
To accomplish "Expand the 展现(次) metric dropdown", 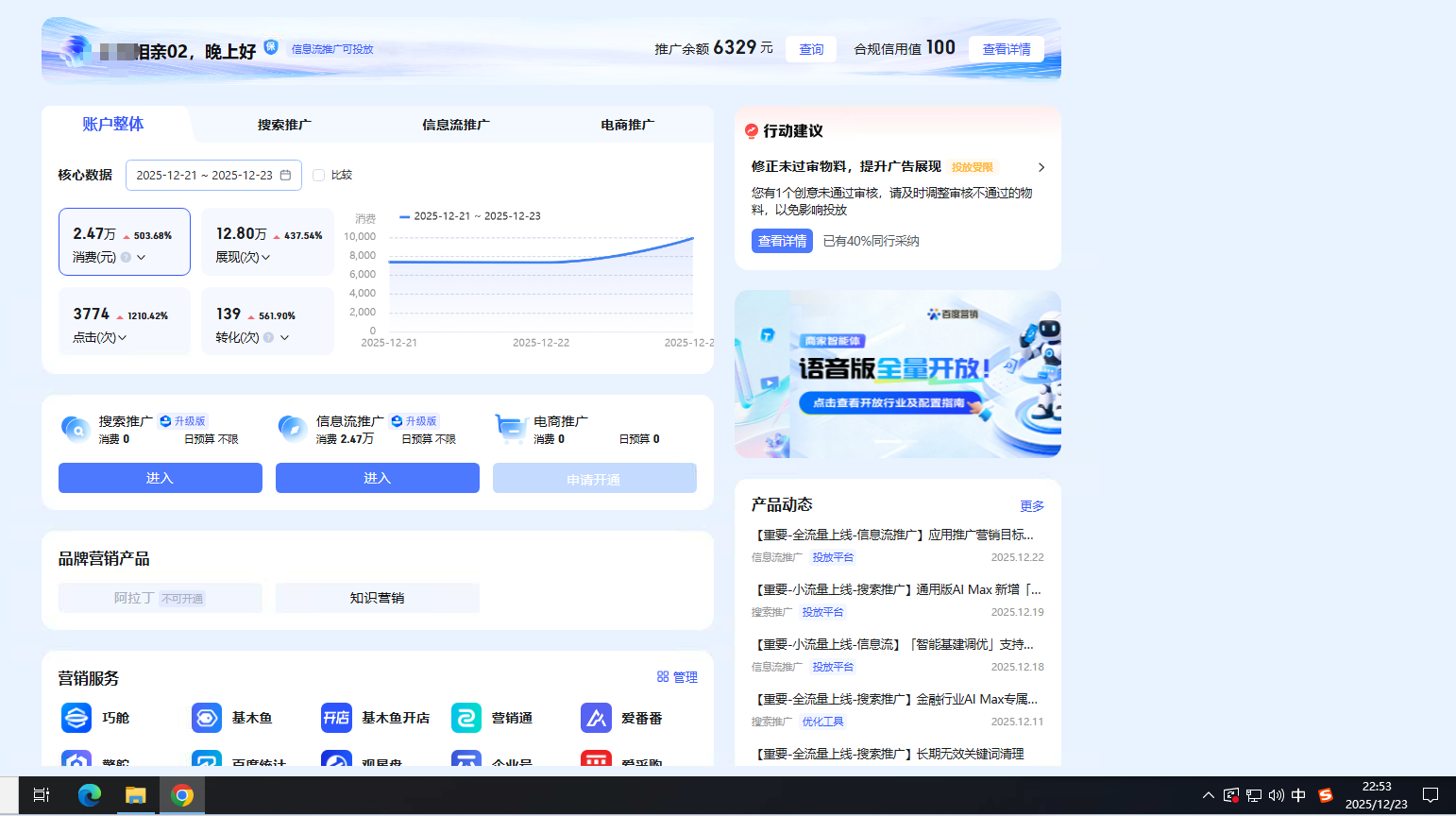I will [x=266, y=257].
